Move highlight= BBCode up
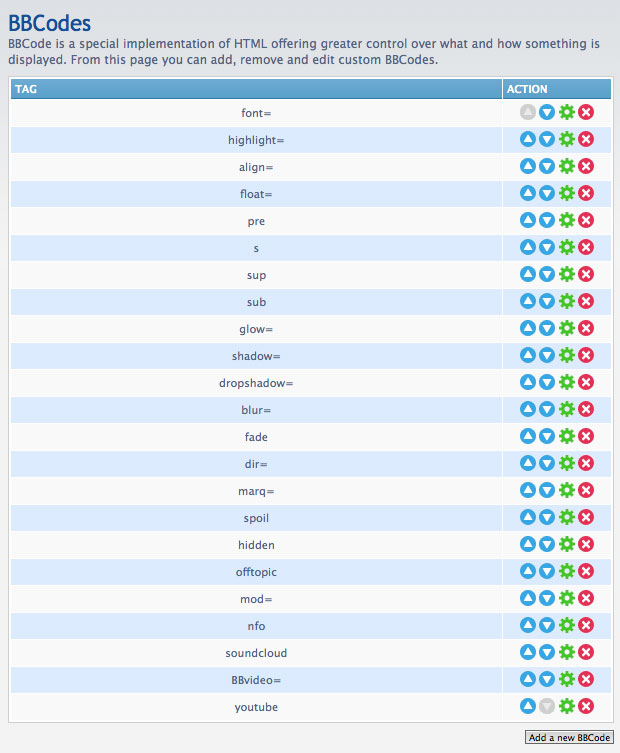The height and width of the screenshot is (753, 620). click(527, 139)
